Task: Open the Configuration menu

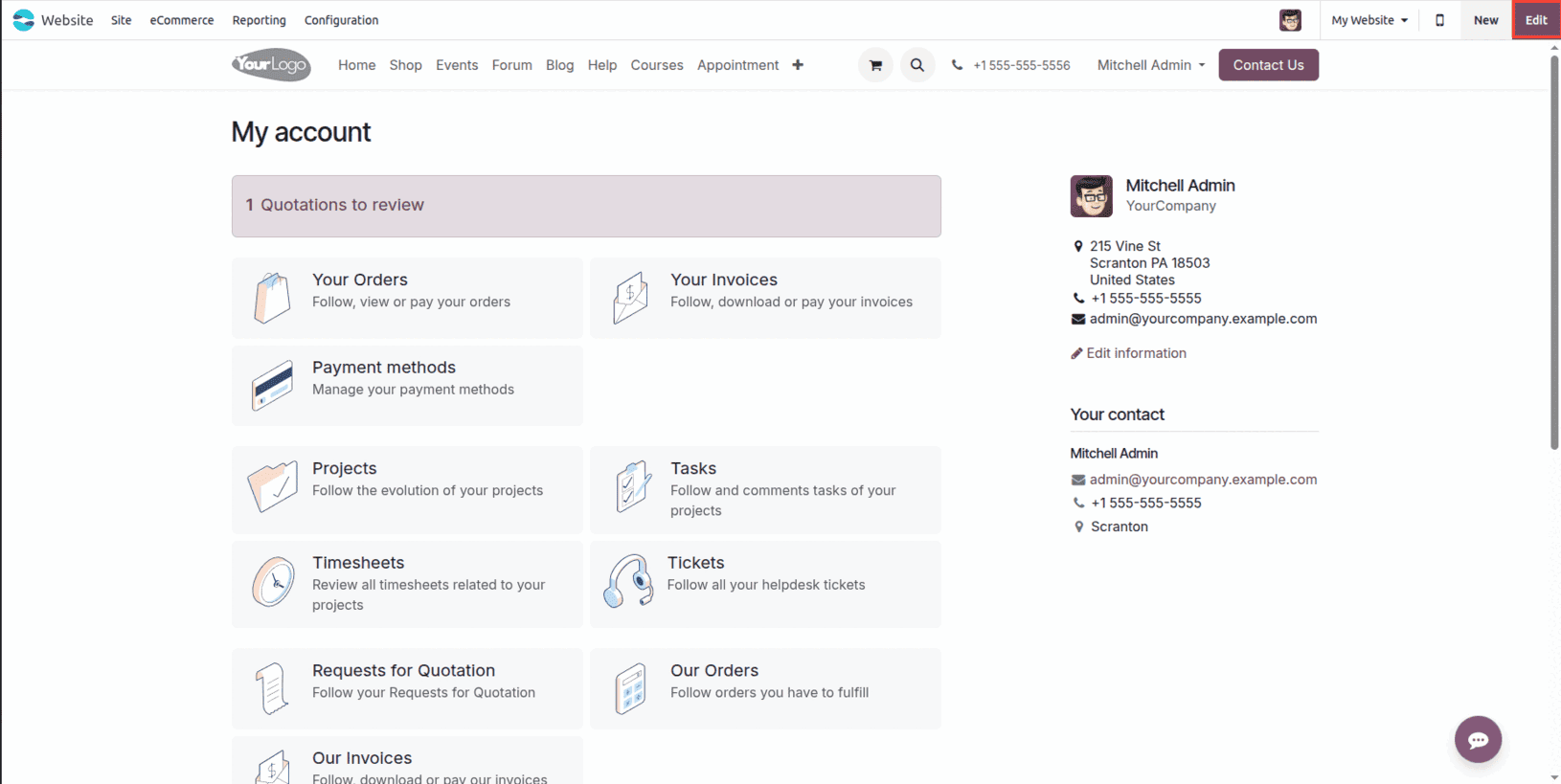Action: [341, 20]
